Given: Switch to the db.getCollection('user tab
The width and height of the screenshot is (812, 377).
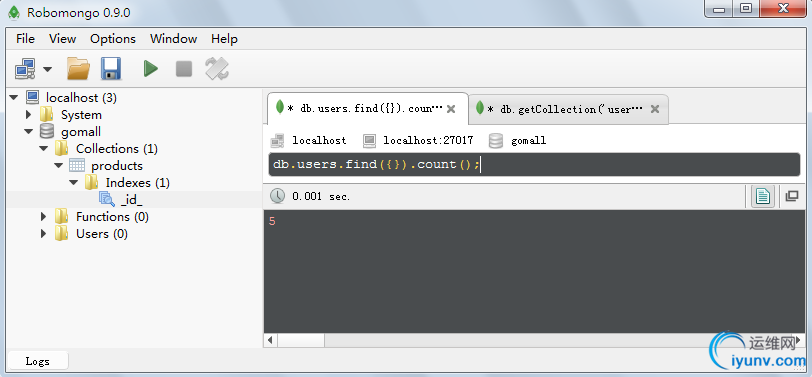Looking at the screenshot, I should pos(568,109).
